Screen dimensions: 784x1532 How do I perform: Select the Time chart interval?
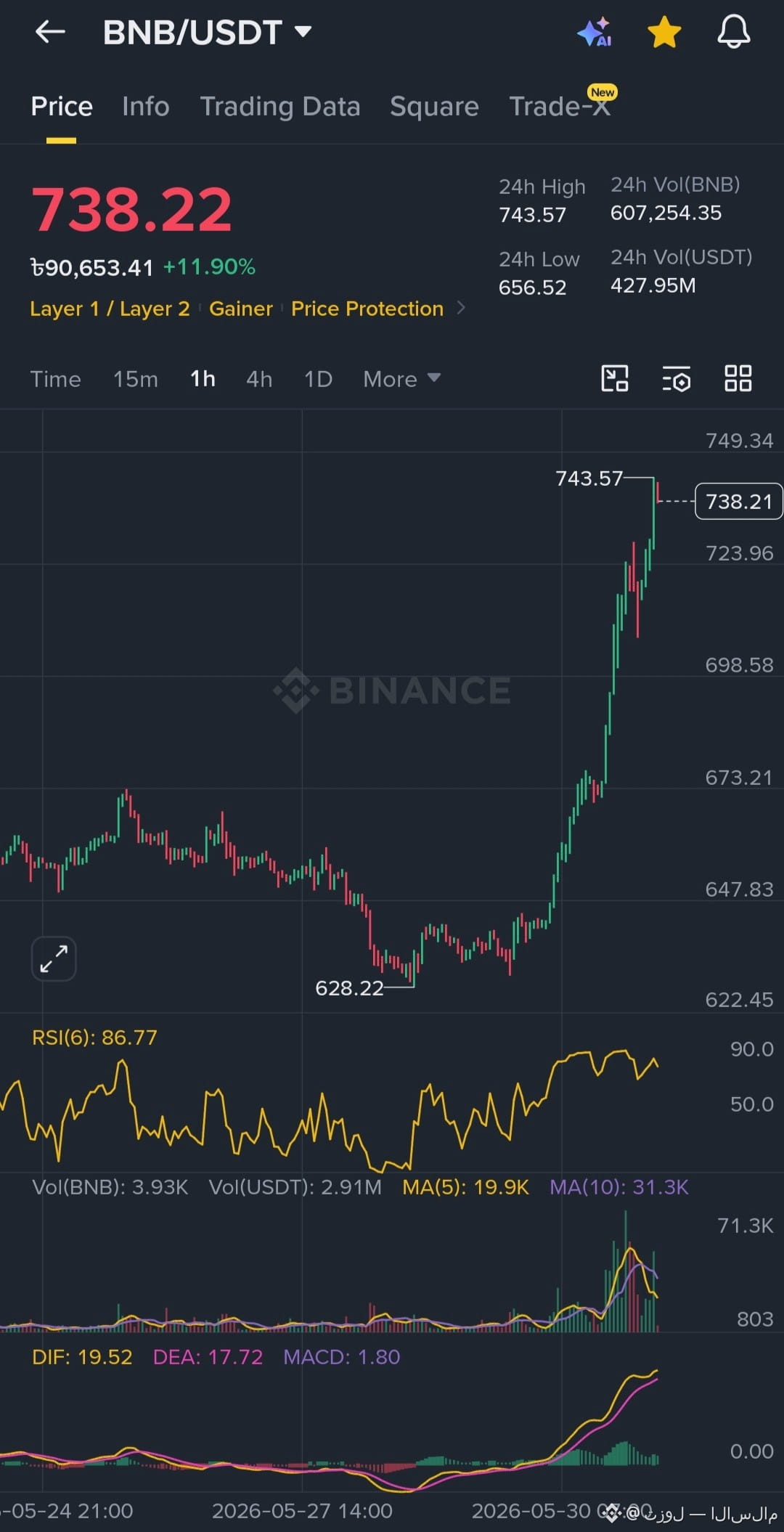pos(55,379)
